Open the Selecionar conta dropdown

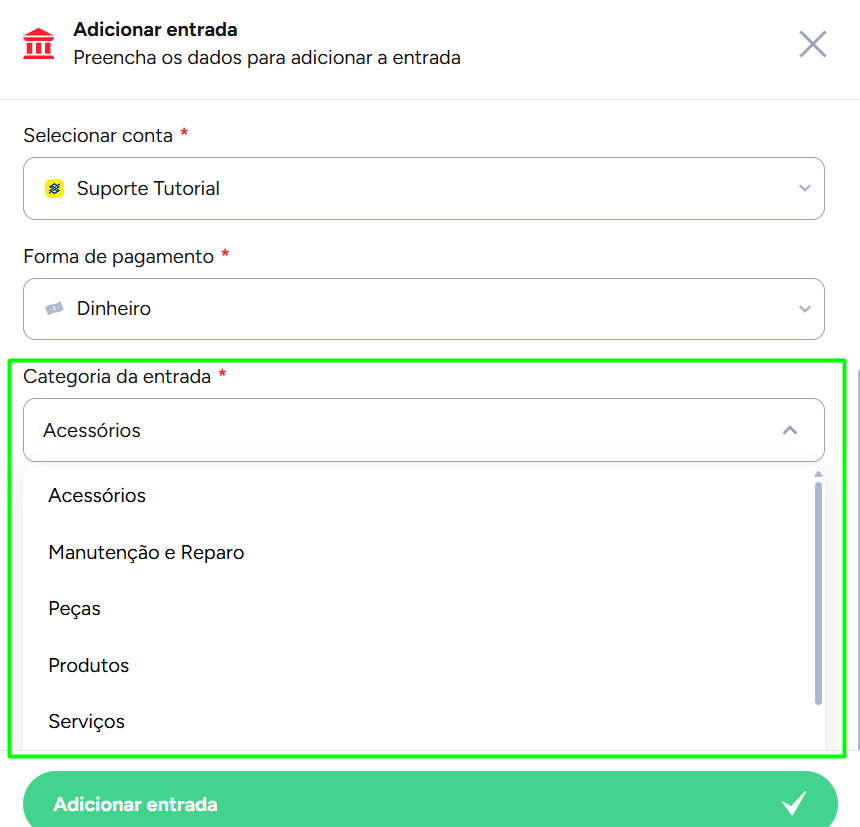tap(805, 188)
